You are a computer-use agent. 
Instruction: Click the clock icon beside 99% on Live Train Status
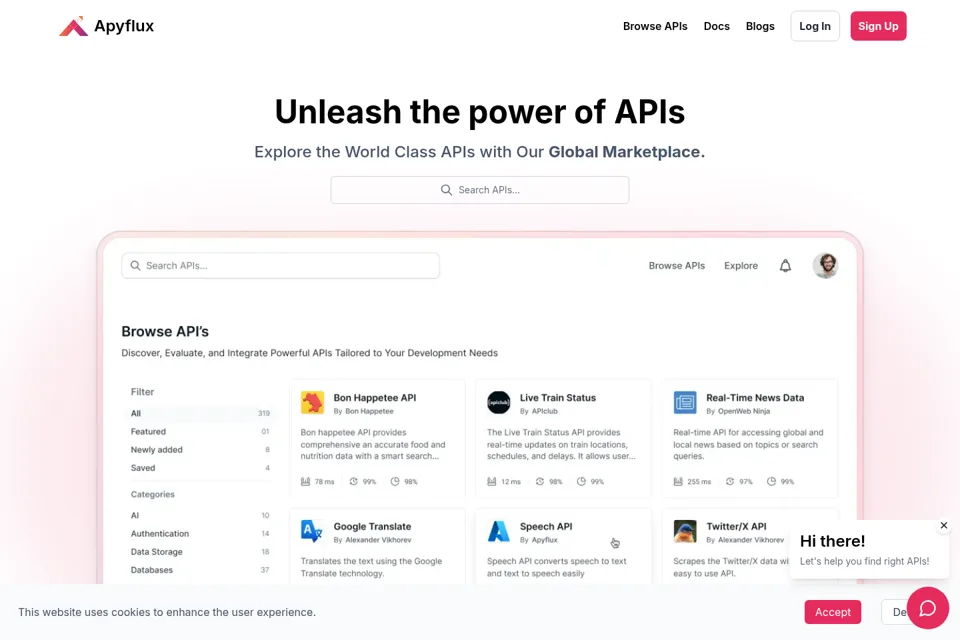coord(581,481)
